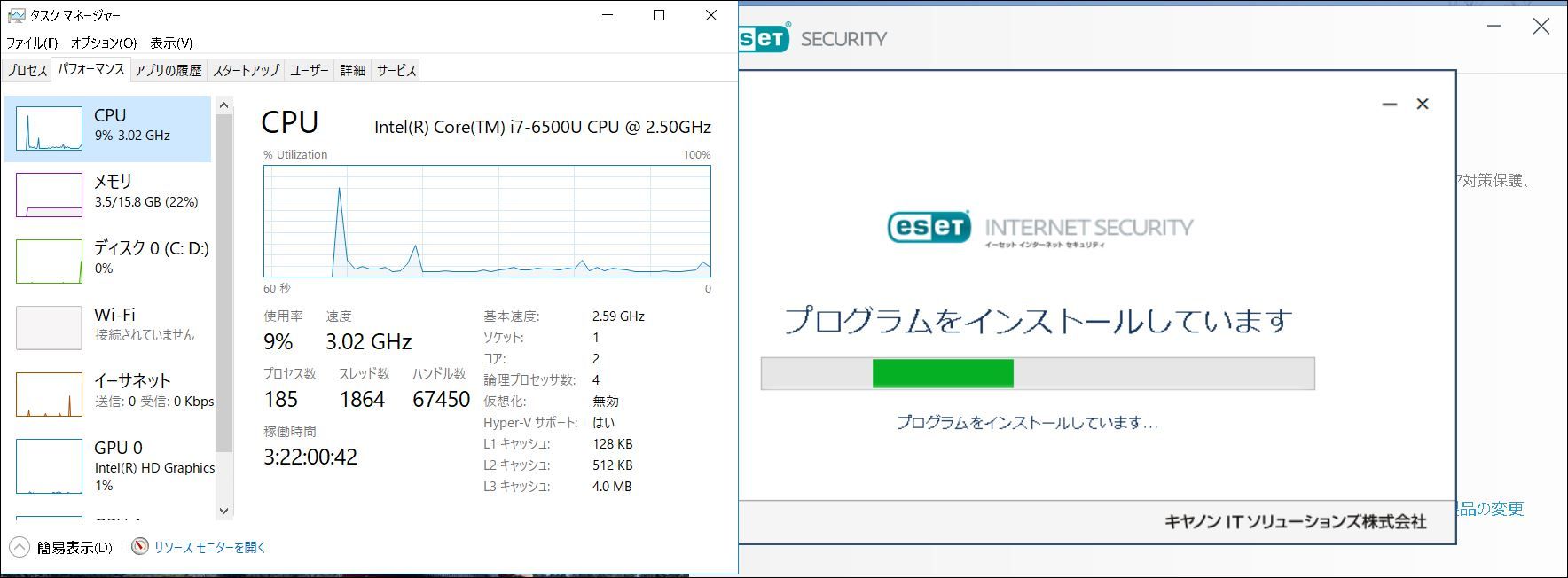Minimize the ESET installer dialog

[x=1390, y=105]
